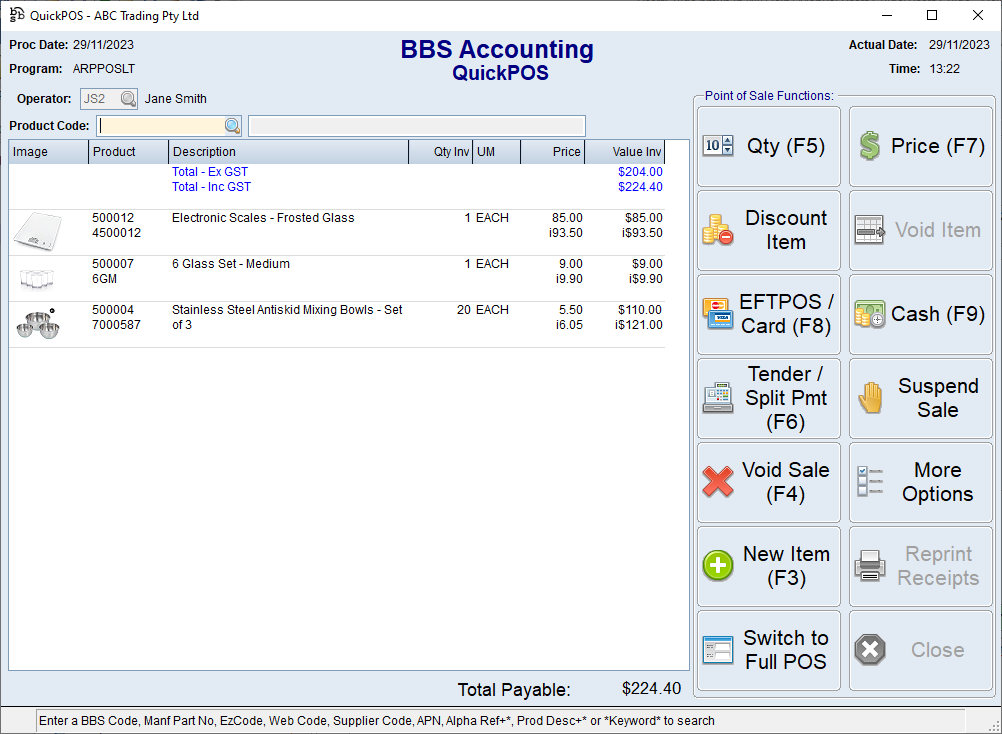Sort by the Description column header
Image resolution: width=1002 pixels, height=734 pixels.
(288, 152)
